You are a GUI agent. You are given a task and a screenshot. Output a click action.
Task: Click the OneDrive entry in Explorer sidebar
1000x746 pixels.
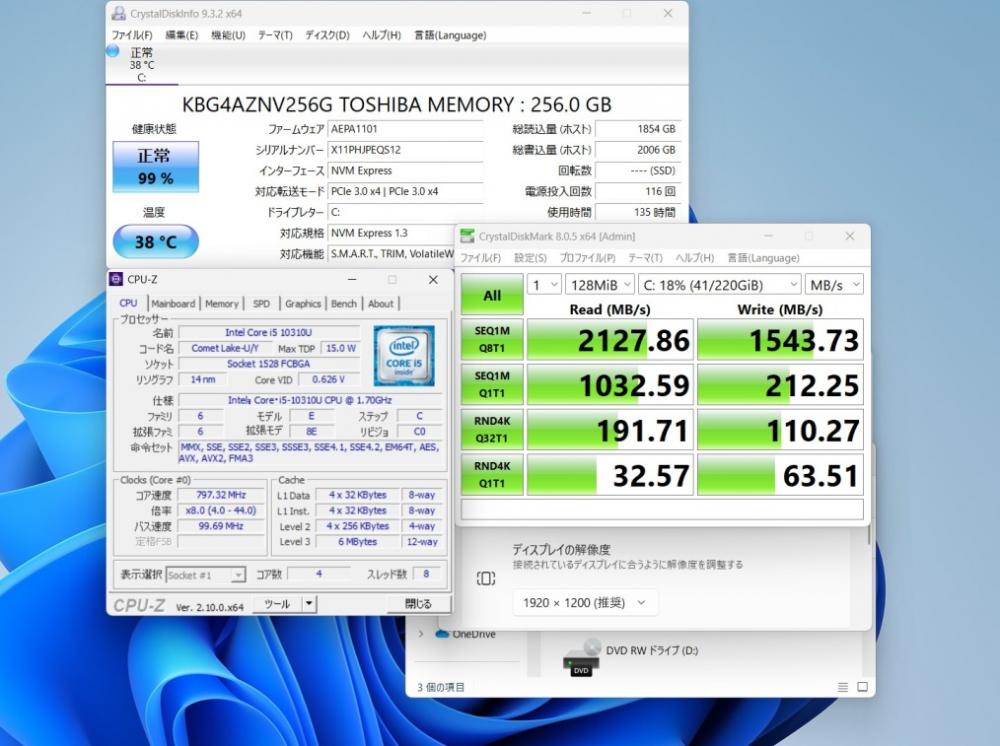pos(465,634)
